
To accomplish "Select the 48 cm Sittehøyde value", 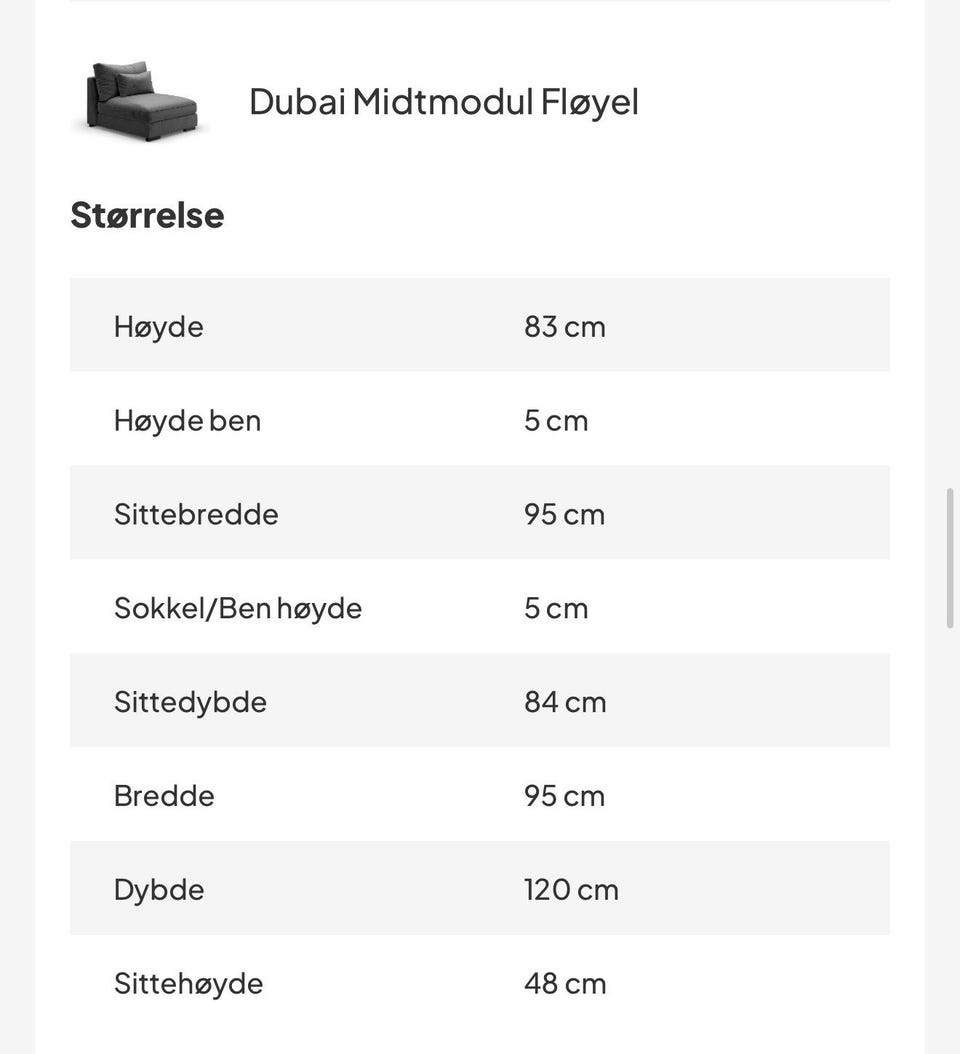I will coord(565,983).
